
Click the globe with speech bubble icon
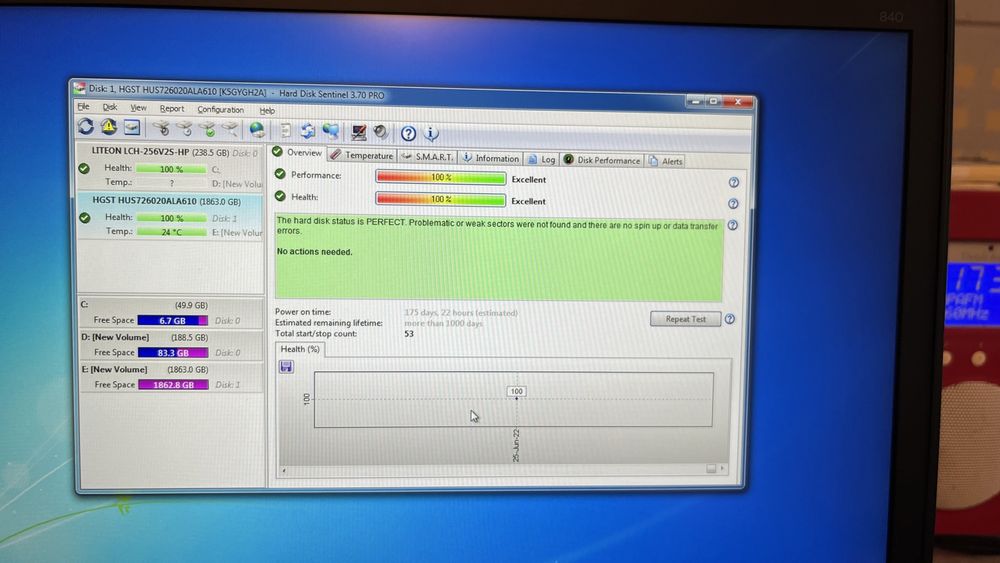coord(330,131)
